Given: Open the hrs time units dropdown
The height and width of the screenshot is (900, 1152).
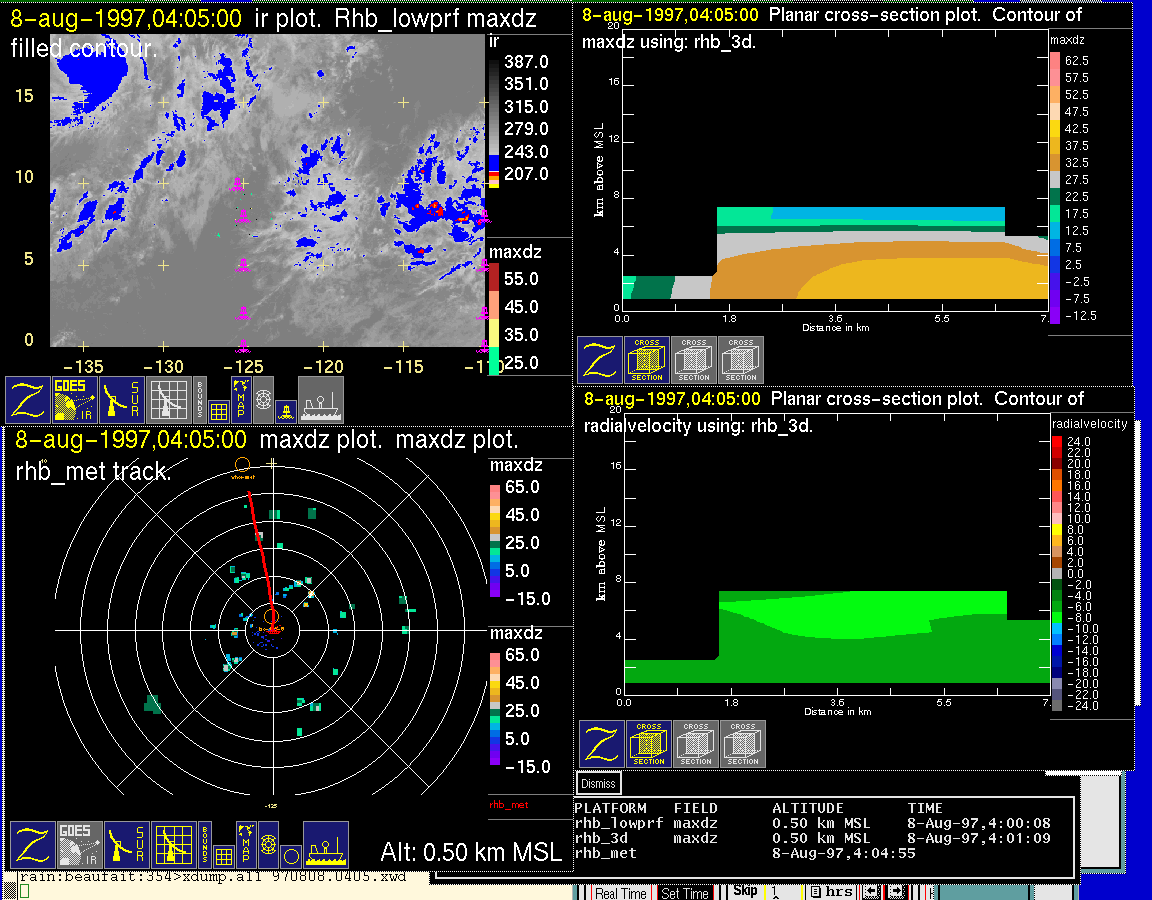Looking at the screenshot, I should click(832, 892).
